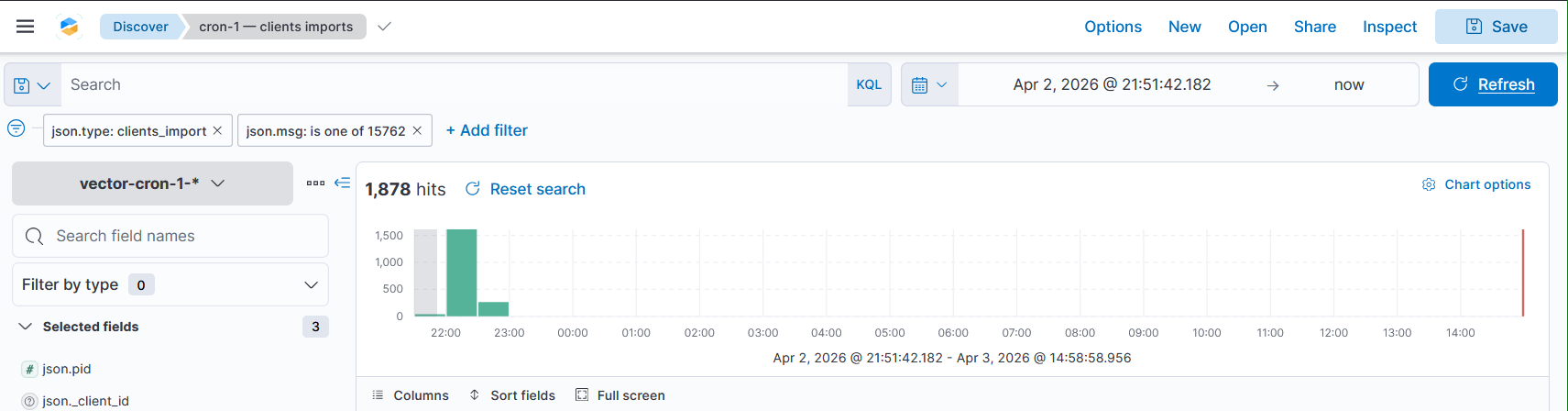Viewport: 1568px width, 411px height.
Task: Open the calendar quick date menu
Action: (929, 84)
